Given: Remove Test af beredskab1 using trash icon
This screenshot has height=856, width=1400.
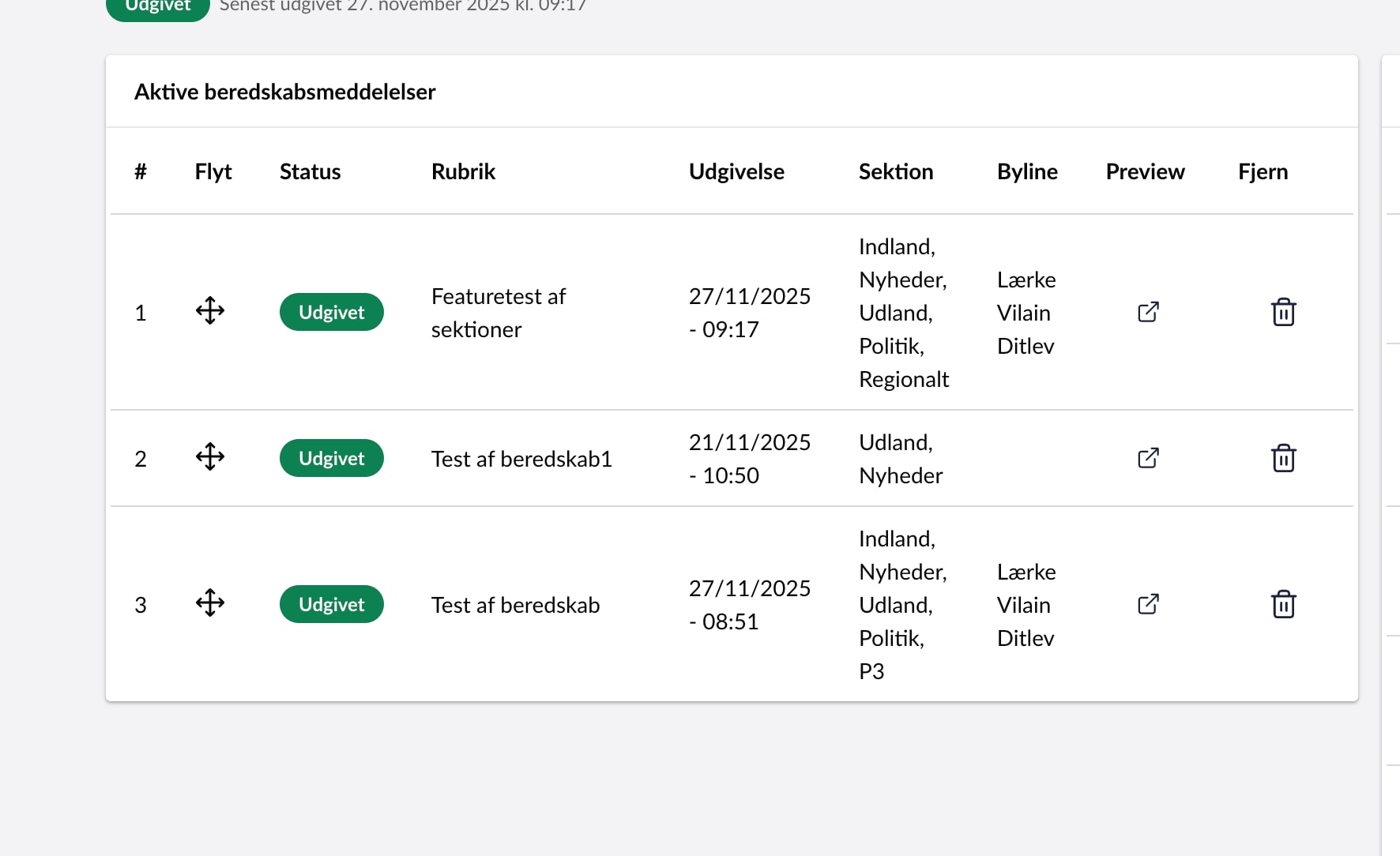Looking at the screenshot, I should pyautogui.click(x=1283, y=458).
